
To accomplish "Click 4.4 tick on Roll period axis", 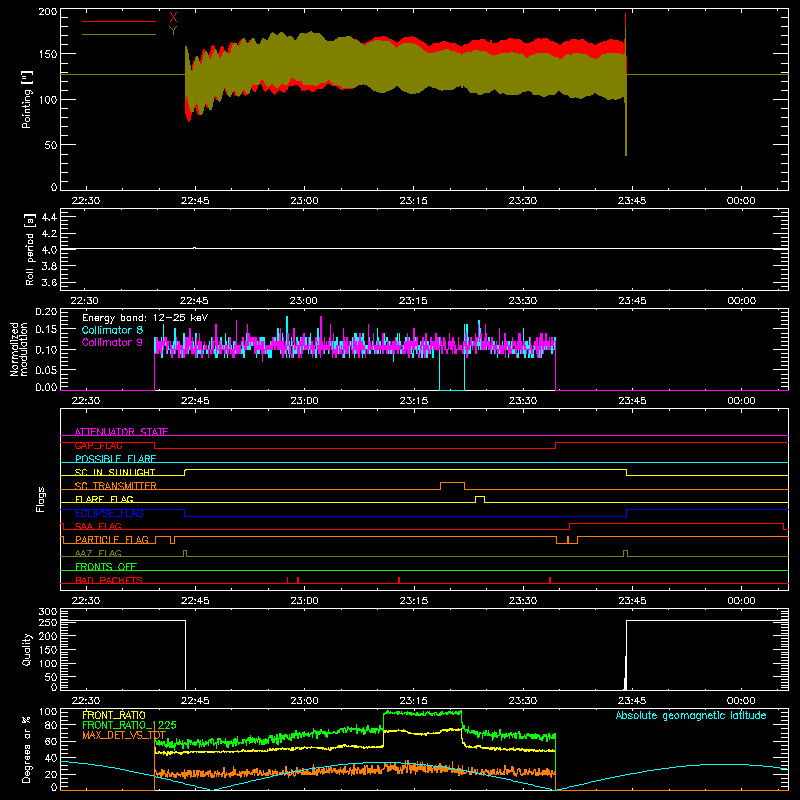I will 49,217.
